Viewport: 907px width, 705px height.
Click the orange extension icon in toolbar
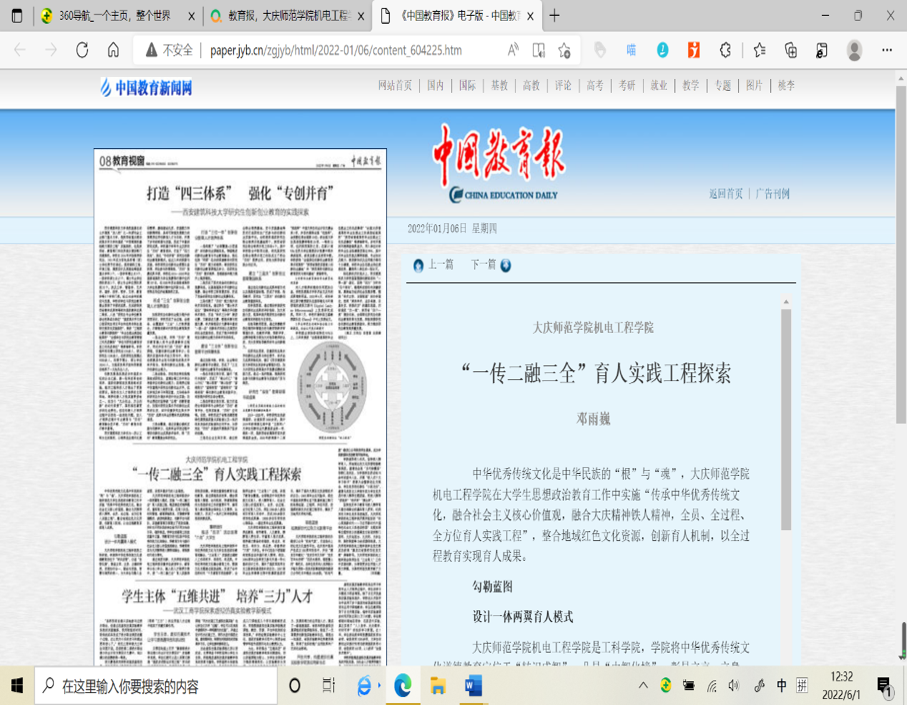(694, 50)
